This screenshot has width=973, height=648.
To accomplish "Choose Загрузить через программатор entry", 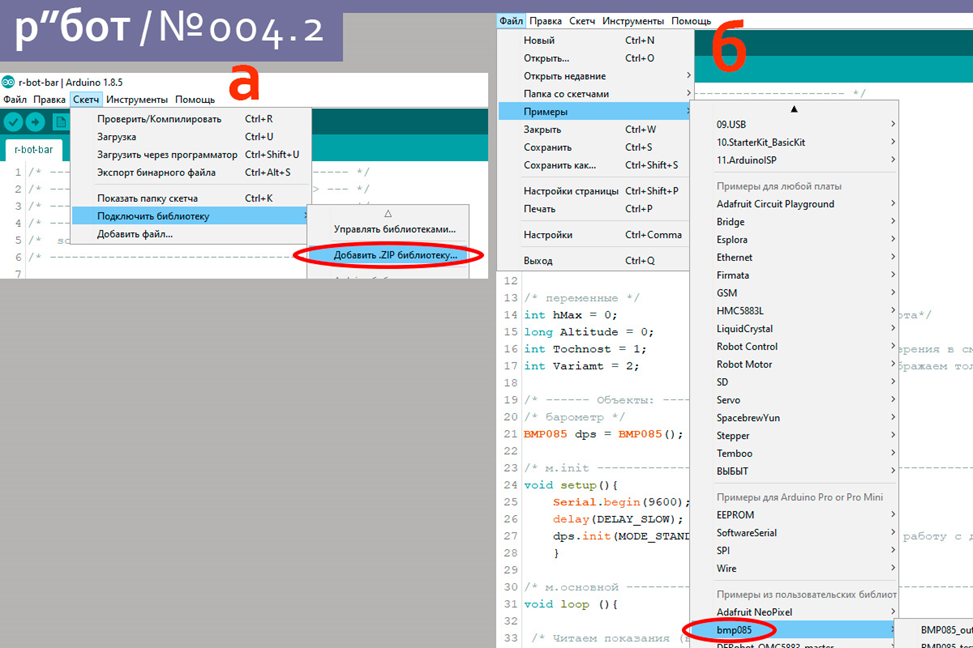I will coord(191,155).
